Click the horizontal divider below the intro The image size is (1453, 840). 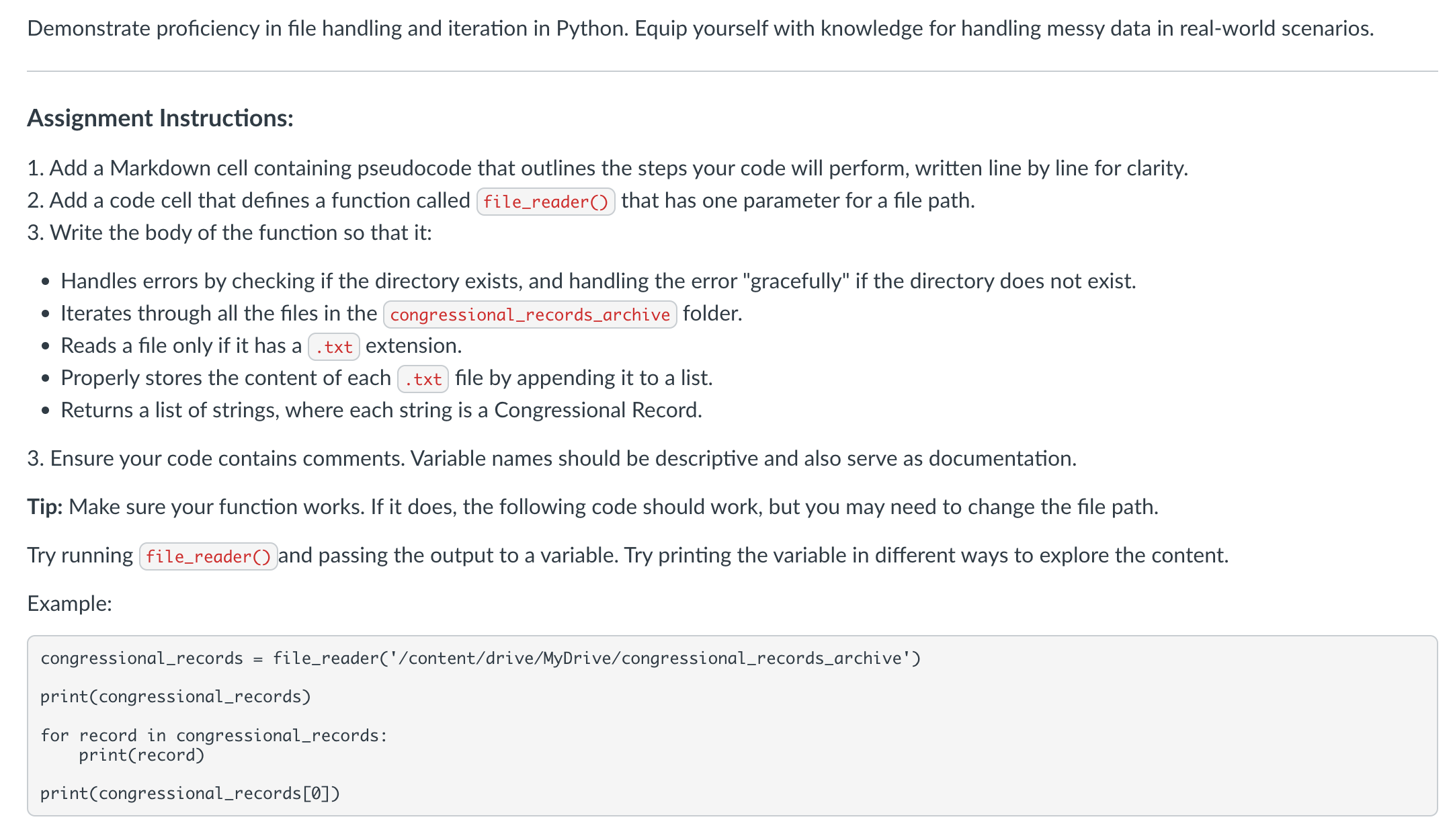click(x=732, y=71)
